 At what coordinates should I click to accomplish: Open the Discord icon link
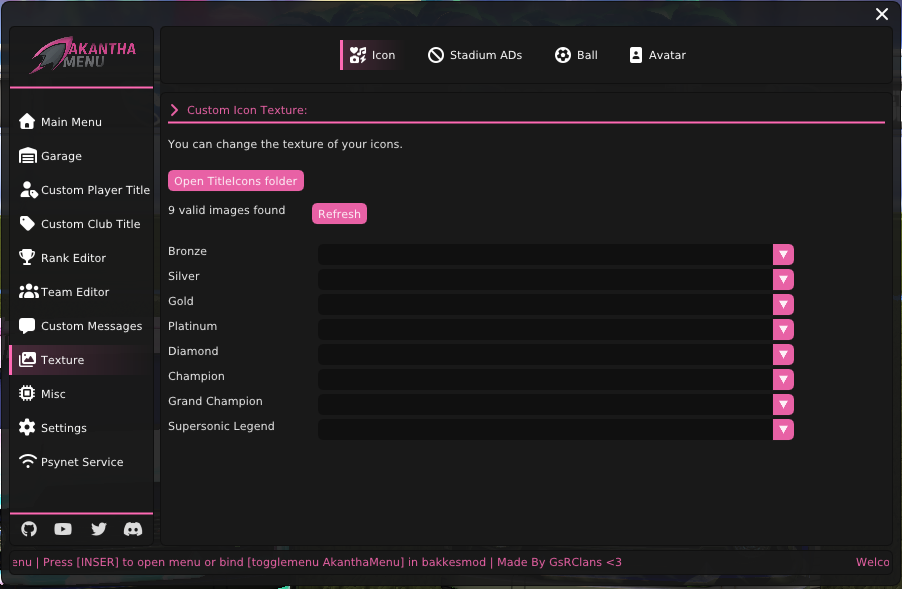tap(132, 529)
